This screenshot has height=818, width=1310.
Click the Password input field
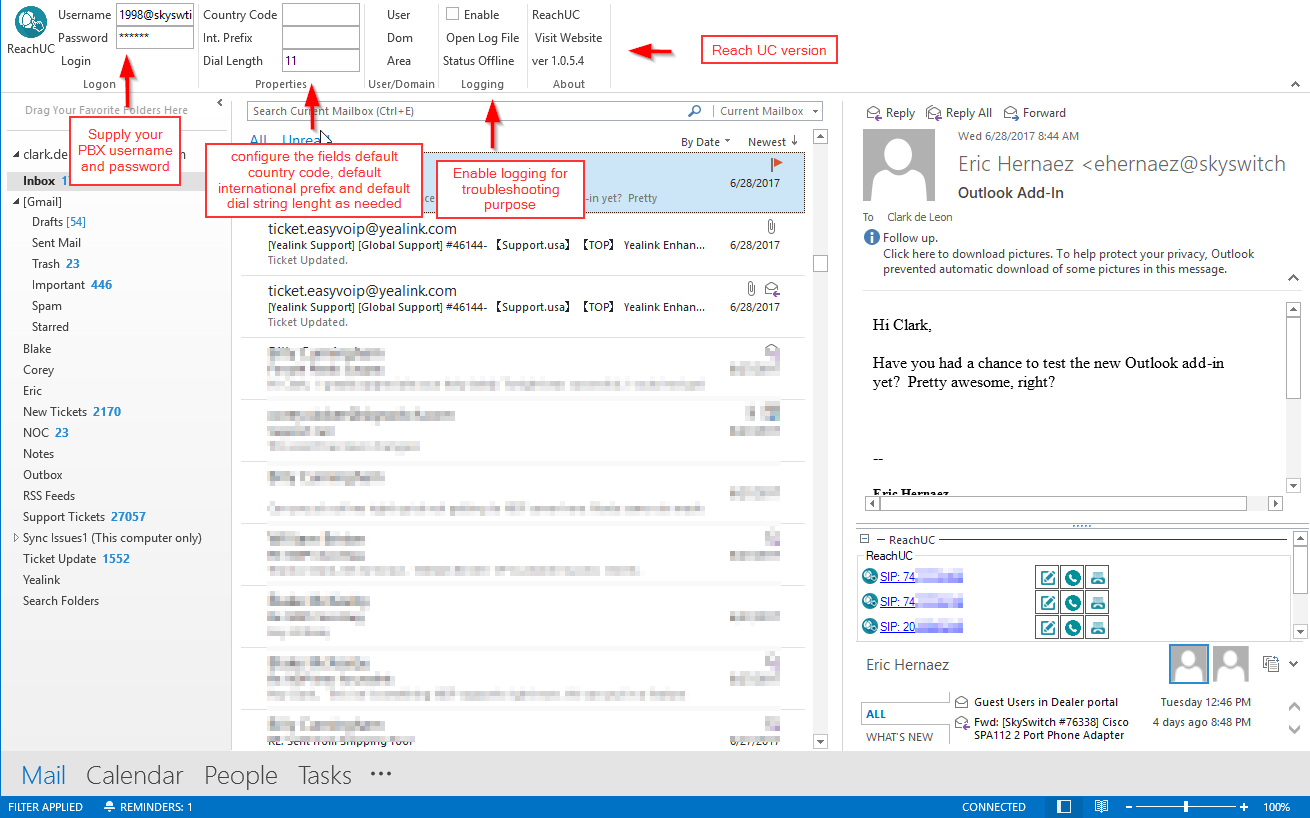(154, 38)
